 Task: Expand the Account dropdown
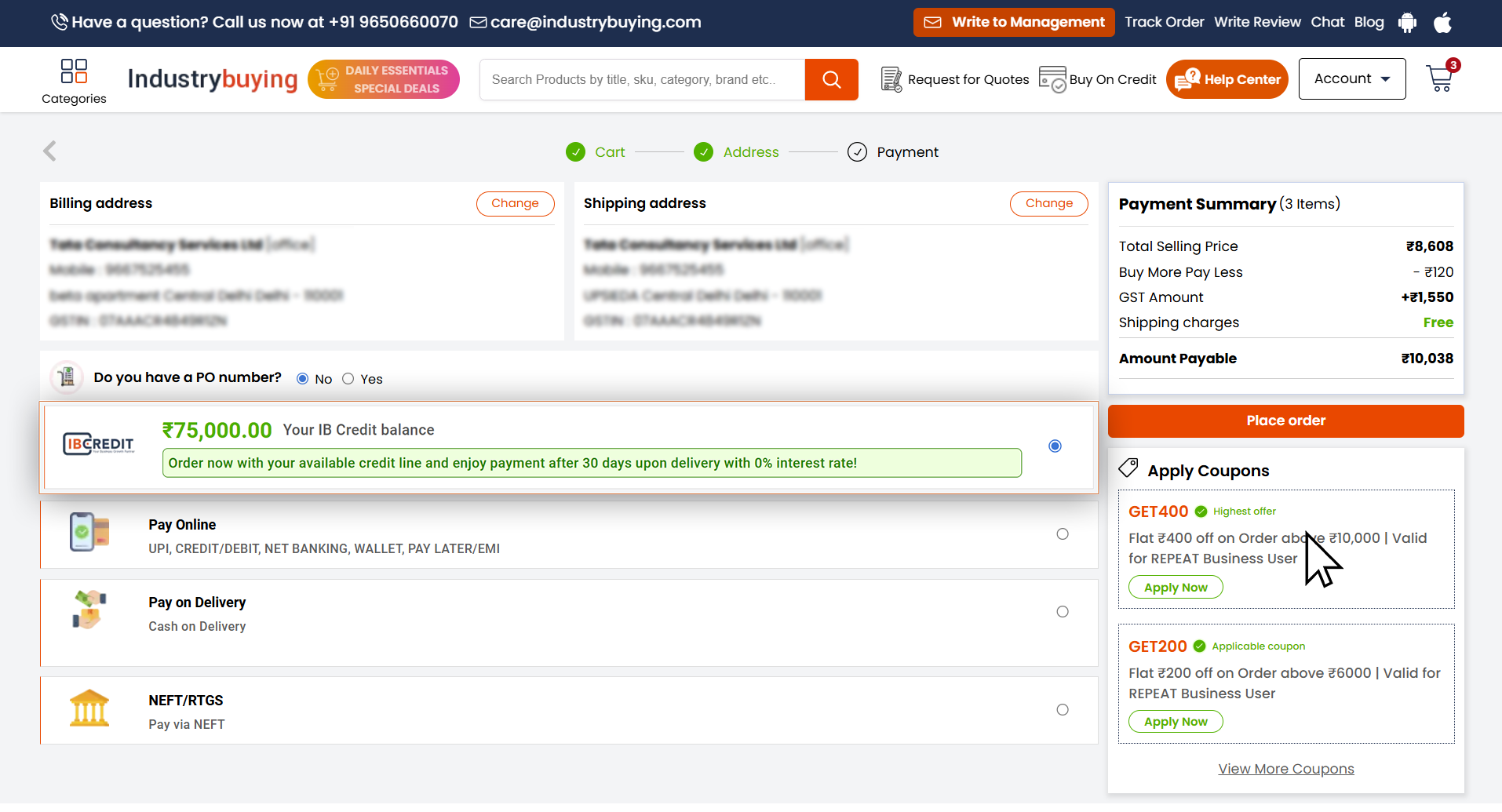click(x=1351, y=79)
